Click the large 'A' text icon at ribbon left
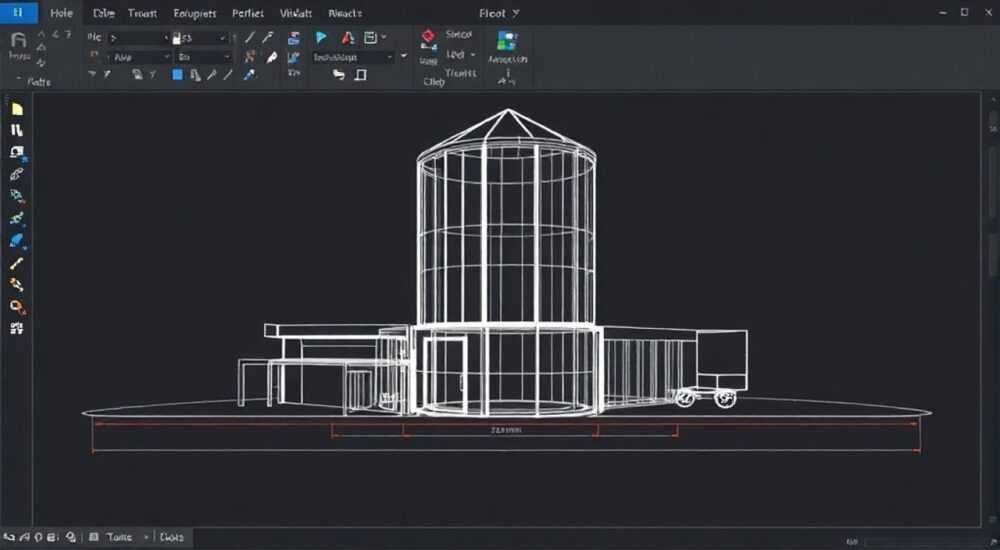The image size is (1000, 550). (x=19, y=40)
